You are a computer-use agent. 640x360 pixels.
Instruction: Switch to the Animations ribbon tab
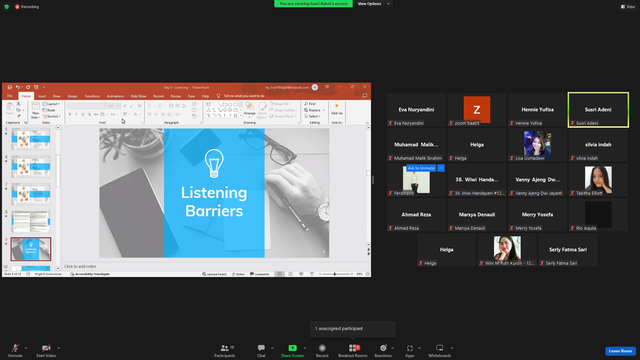115,96
